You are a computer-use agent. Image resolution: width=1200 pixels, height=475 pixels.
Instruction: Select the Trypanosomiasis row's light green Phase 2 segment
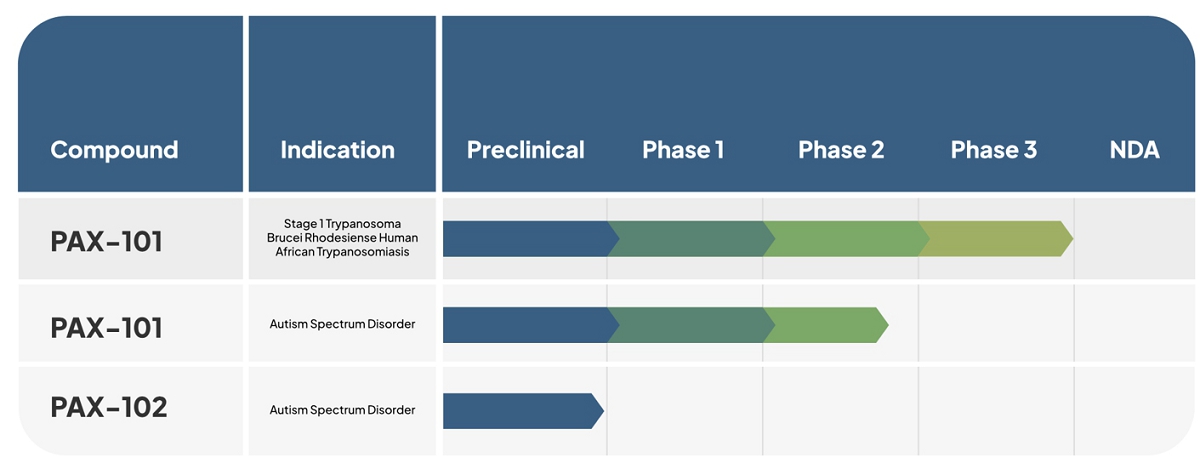coord(845,239)
